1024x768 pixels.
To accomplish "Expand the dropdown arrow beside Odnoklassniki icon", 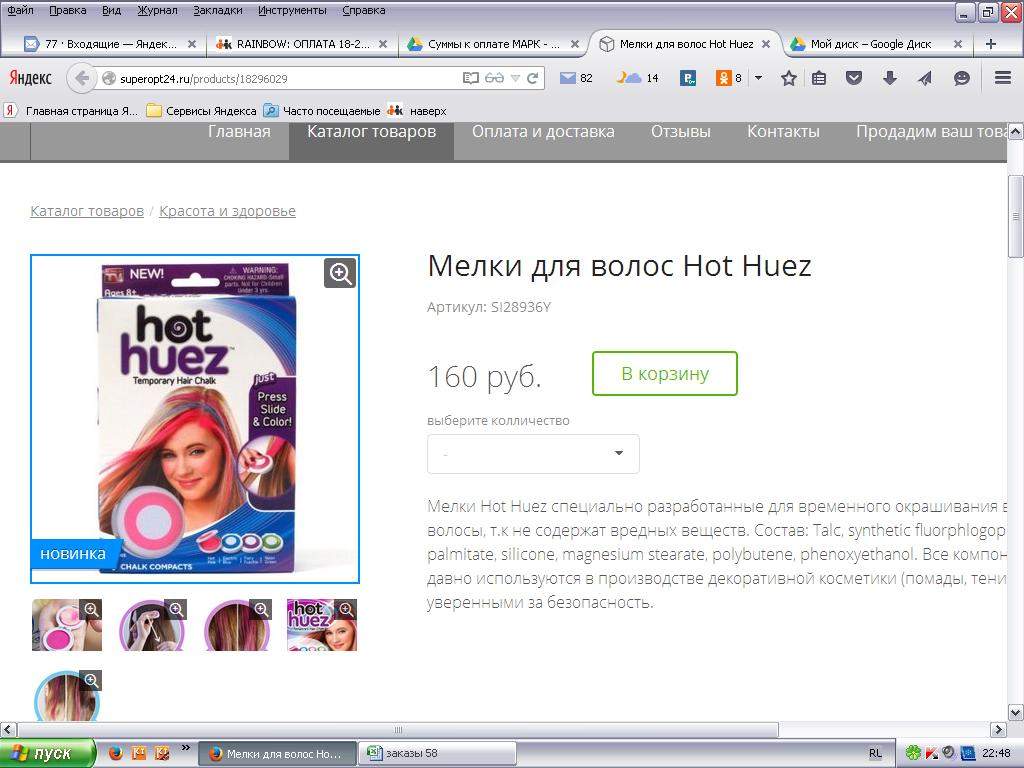I will click(758, 78).
